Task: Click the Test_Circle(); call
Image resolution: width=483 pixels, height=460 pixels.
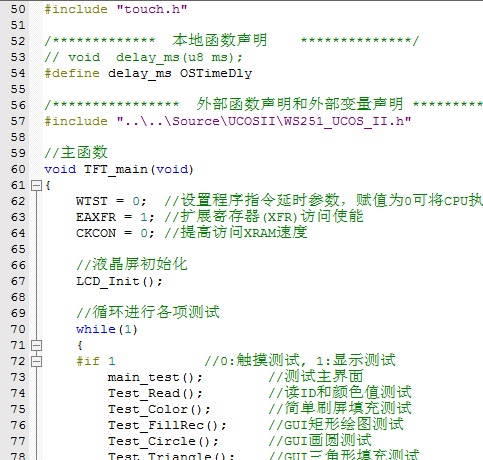Action: click(163, 441)
